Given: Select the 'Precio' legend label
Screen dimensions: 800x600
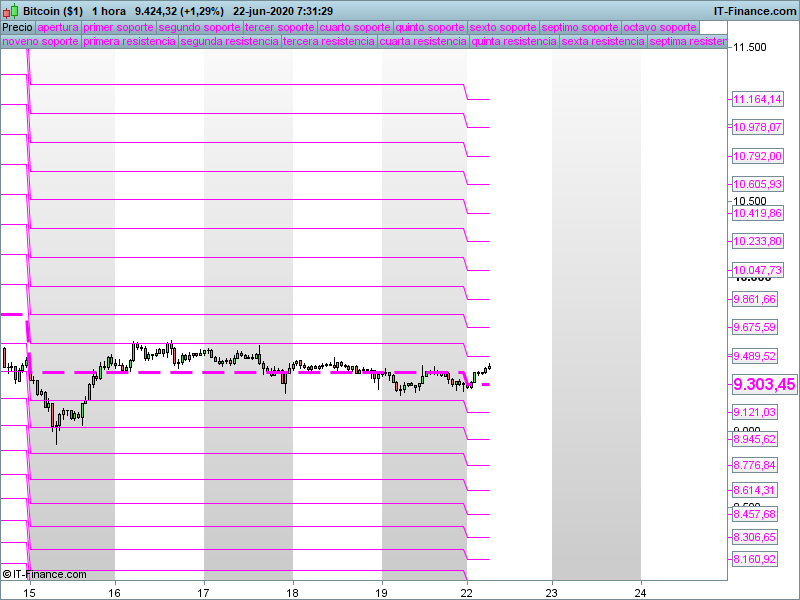Looking at the screenshot, I should coord(16,28).
